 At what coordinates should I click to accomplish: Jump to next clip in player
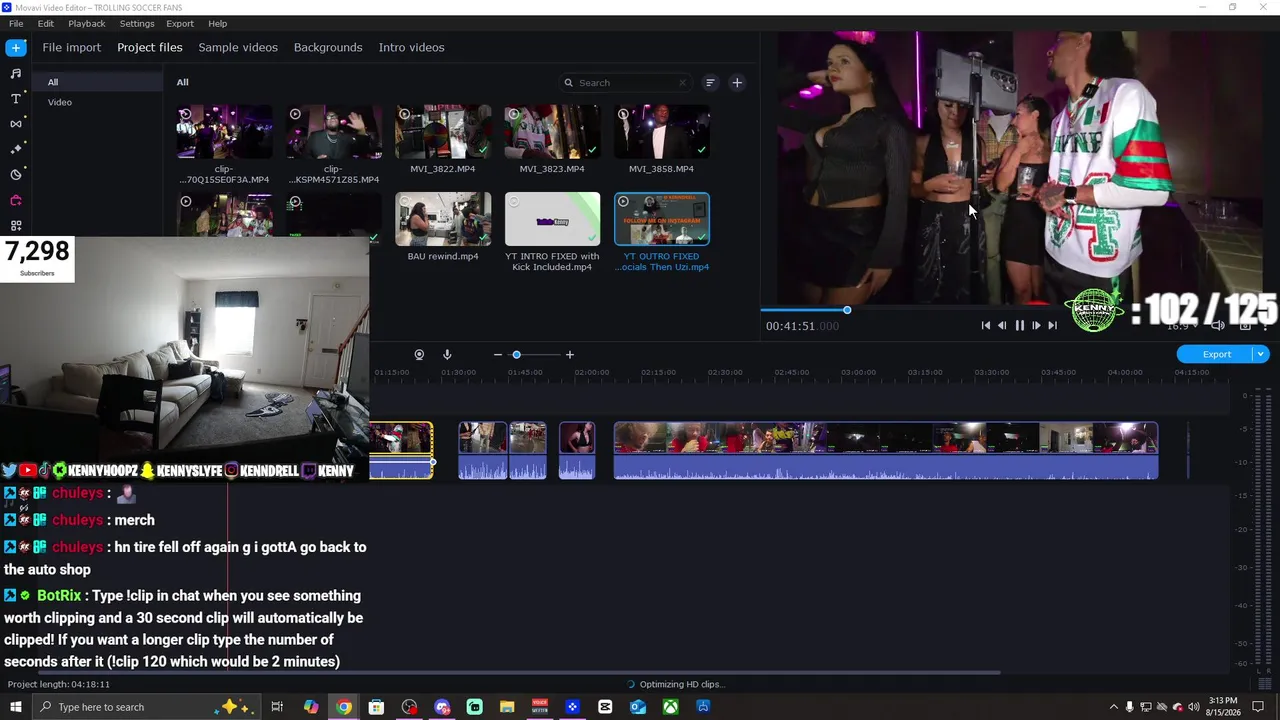point(1052,325)
